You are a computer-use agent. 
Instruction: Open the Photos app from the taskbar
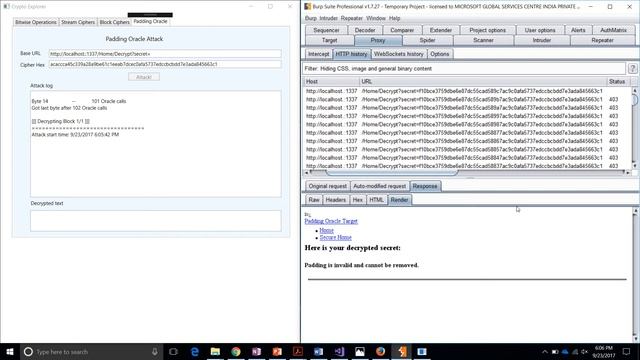point(360,351)
